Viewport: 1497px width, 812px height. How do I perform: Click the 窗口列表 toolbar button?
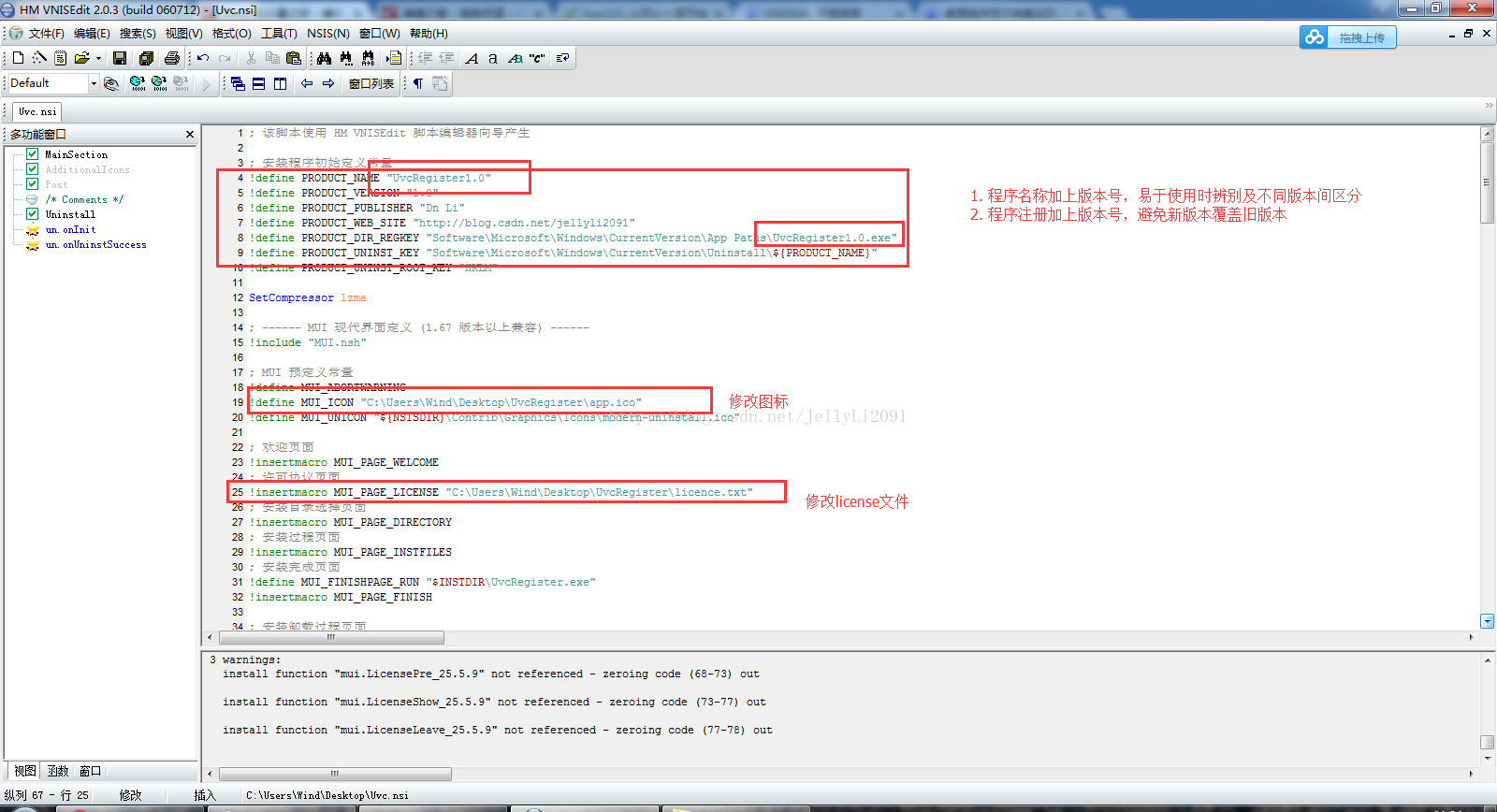pyautogui.click(x=371, y=84)
